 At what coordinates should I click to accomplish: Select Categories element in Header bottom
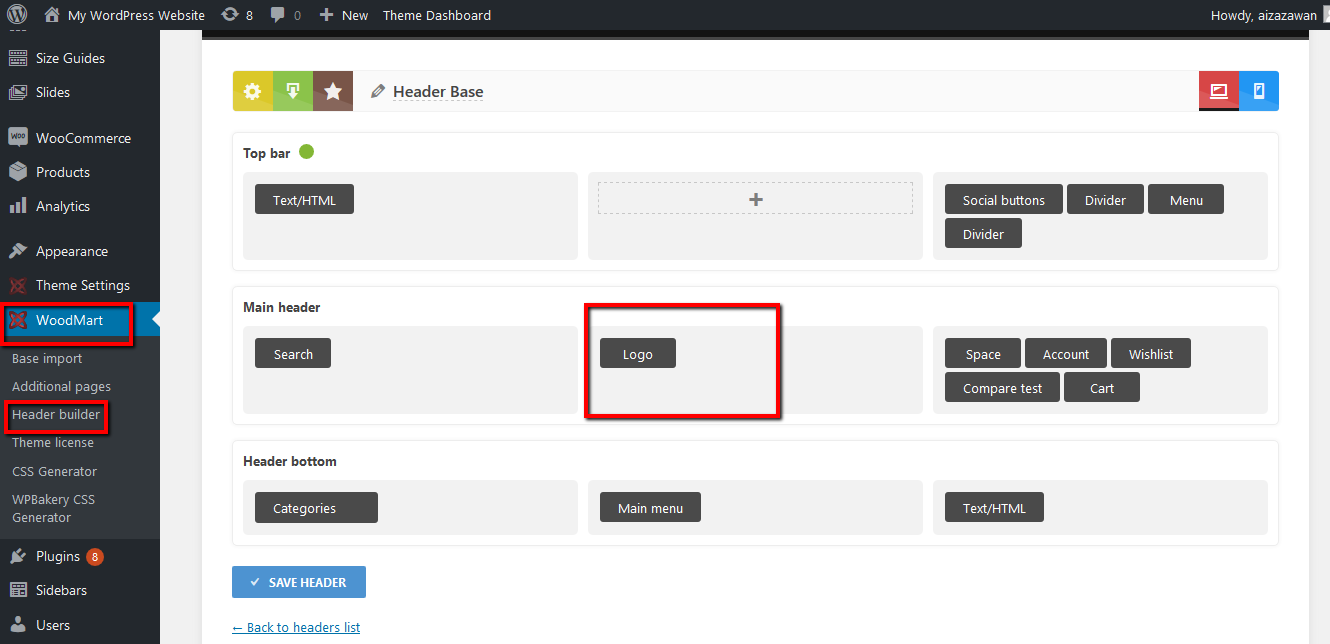click(316, 508)
